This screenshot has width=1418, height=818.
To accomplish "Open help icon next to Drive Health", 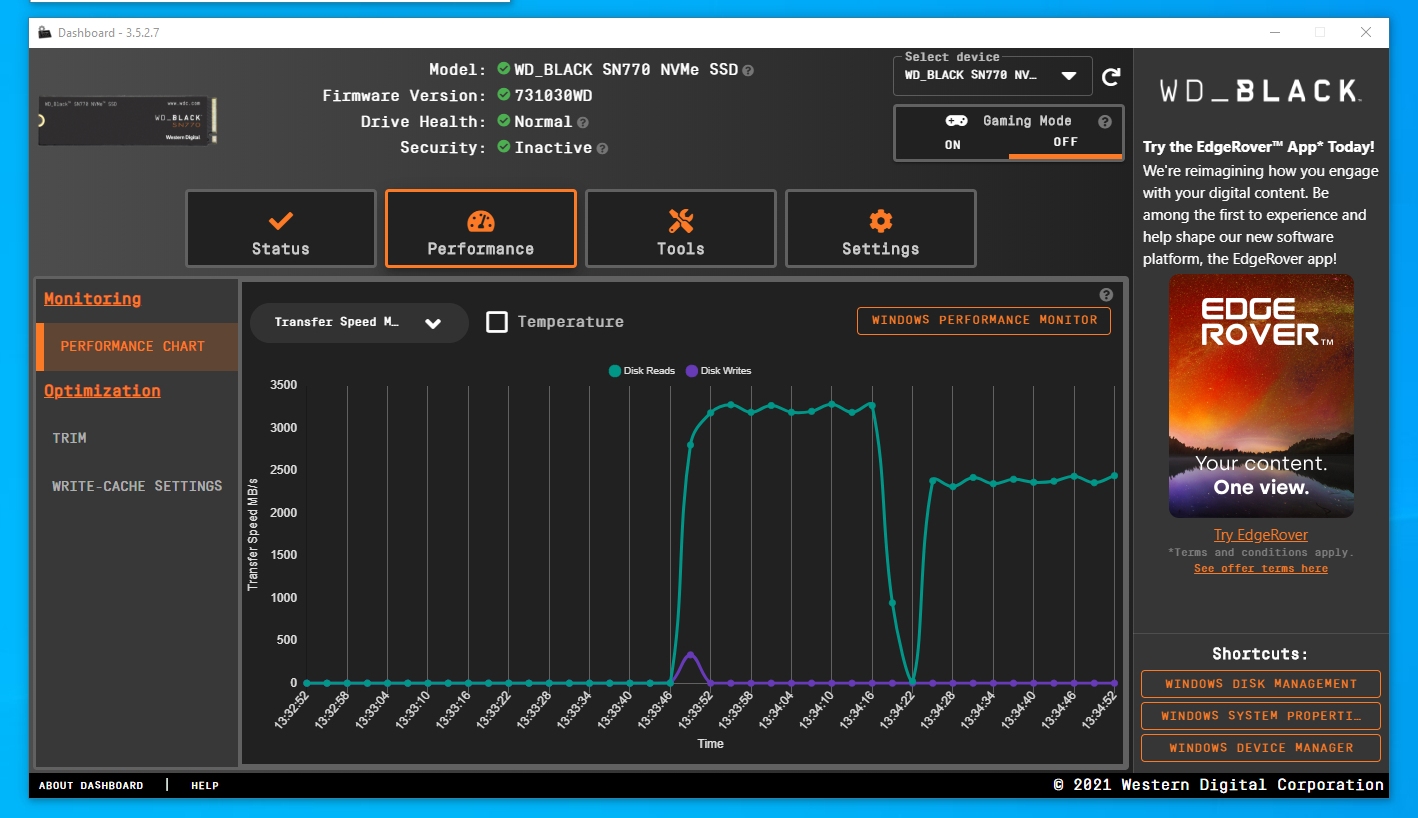I will [x=583, y=122].
